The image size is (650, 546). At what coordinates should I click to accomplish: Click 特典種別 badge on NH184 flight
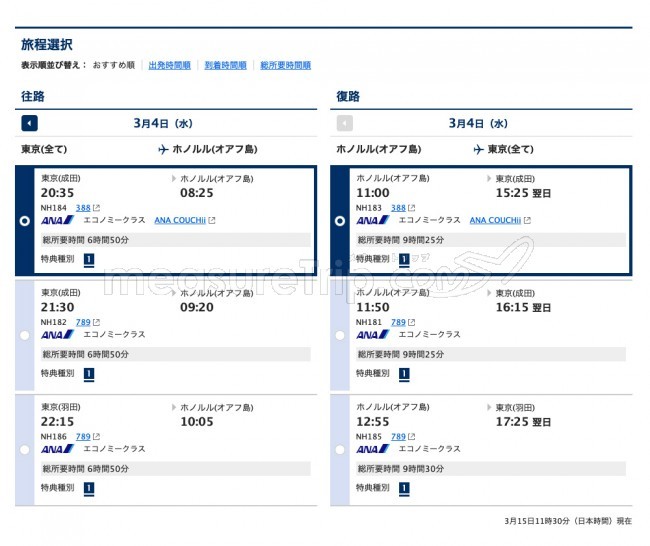(x=89, y=259)
